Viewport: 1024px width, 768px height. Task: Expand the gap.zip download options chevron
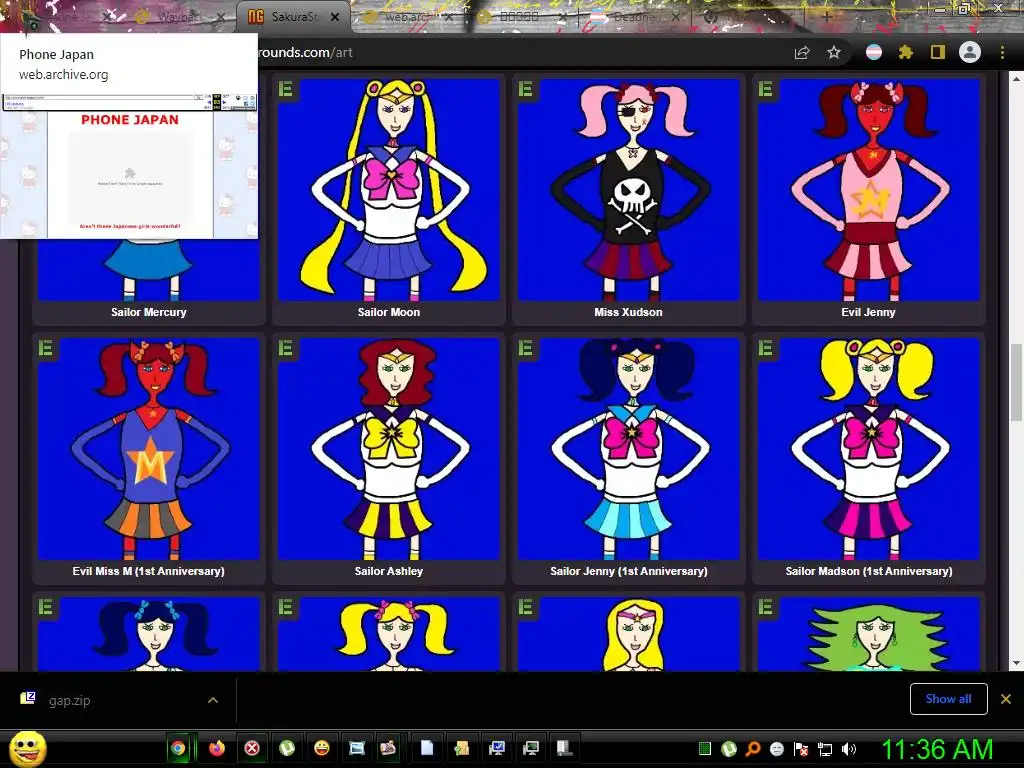[x=213, y=700]
